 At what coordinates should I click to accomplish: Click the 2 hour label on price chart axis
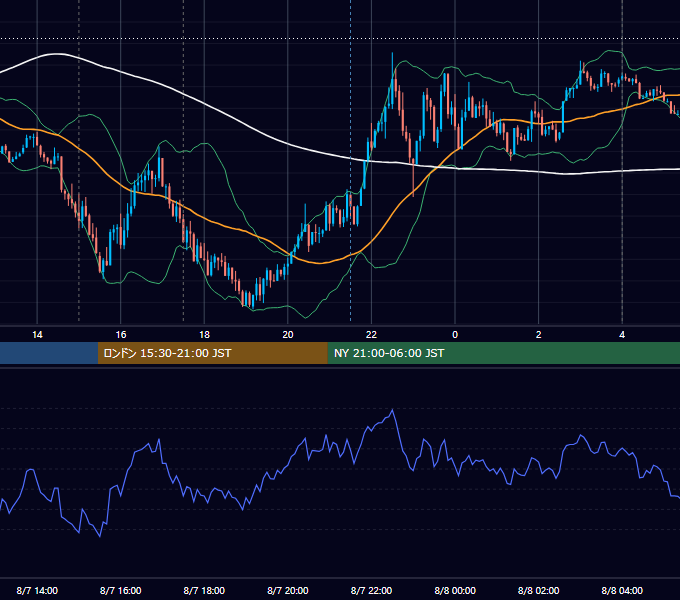click(x=539, y=335)
